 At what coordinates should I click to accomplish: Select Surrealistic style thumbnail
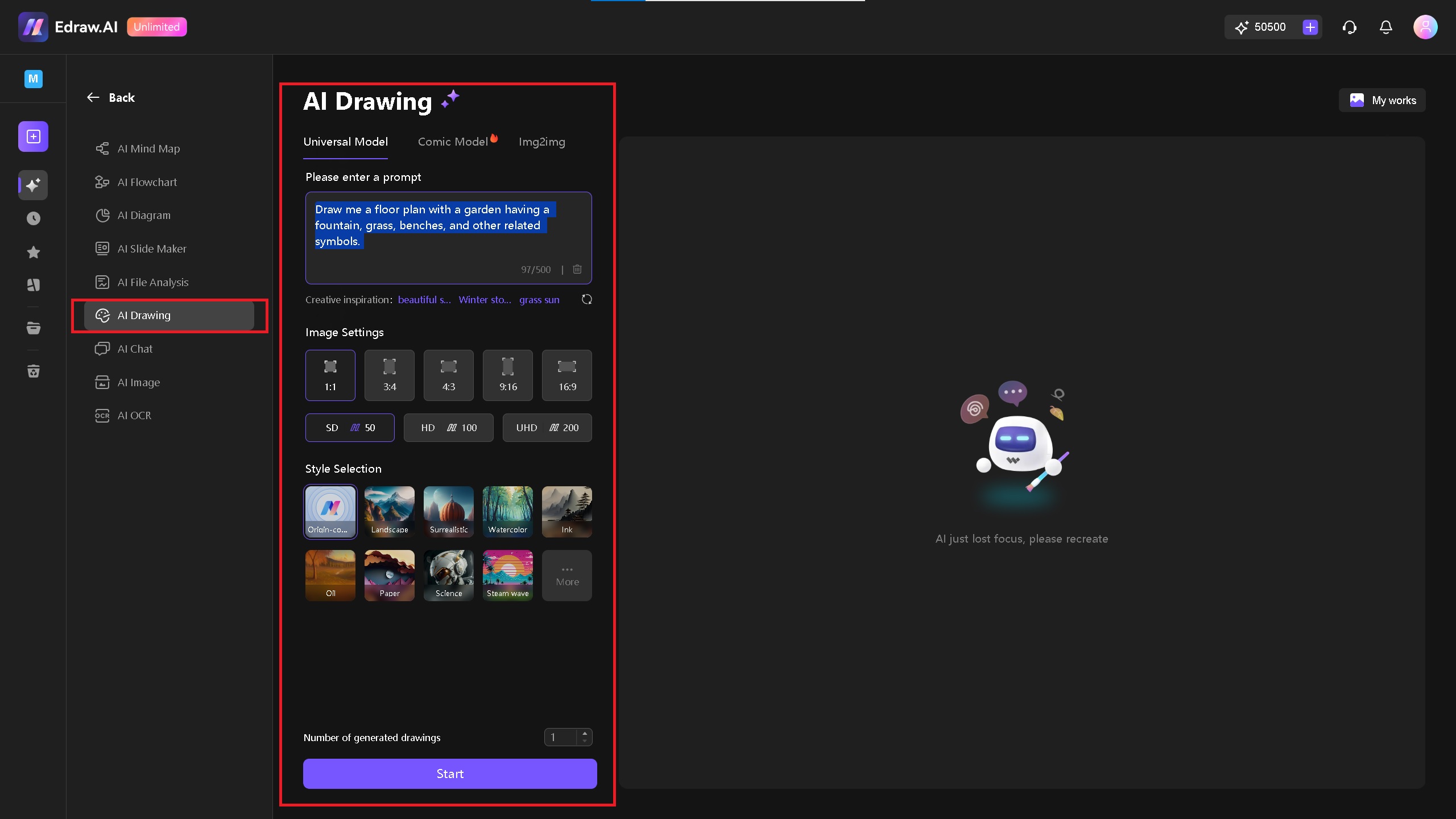[x=448, y=511]
